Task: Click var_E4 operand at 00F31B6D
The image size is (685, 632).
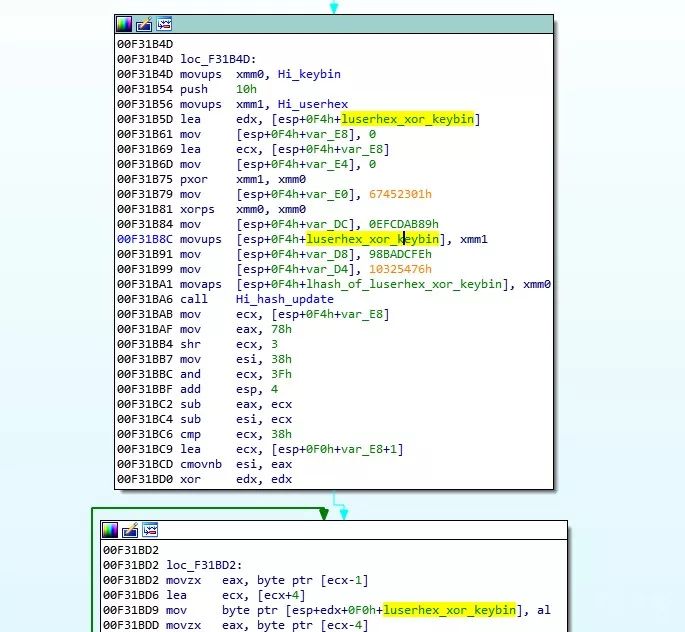Action: [x=327, y=164]
